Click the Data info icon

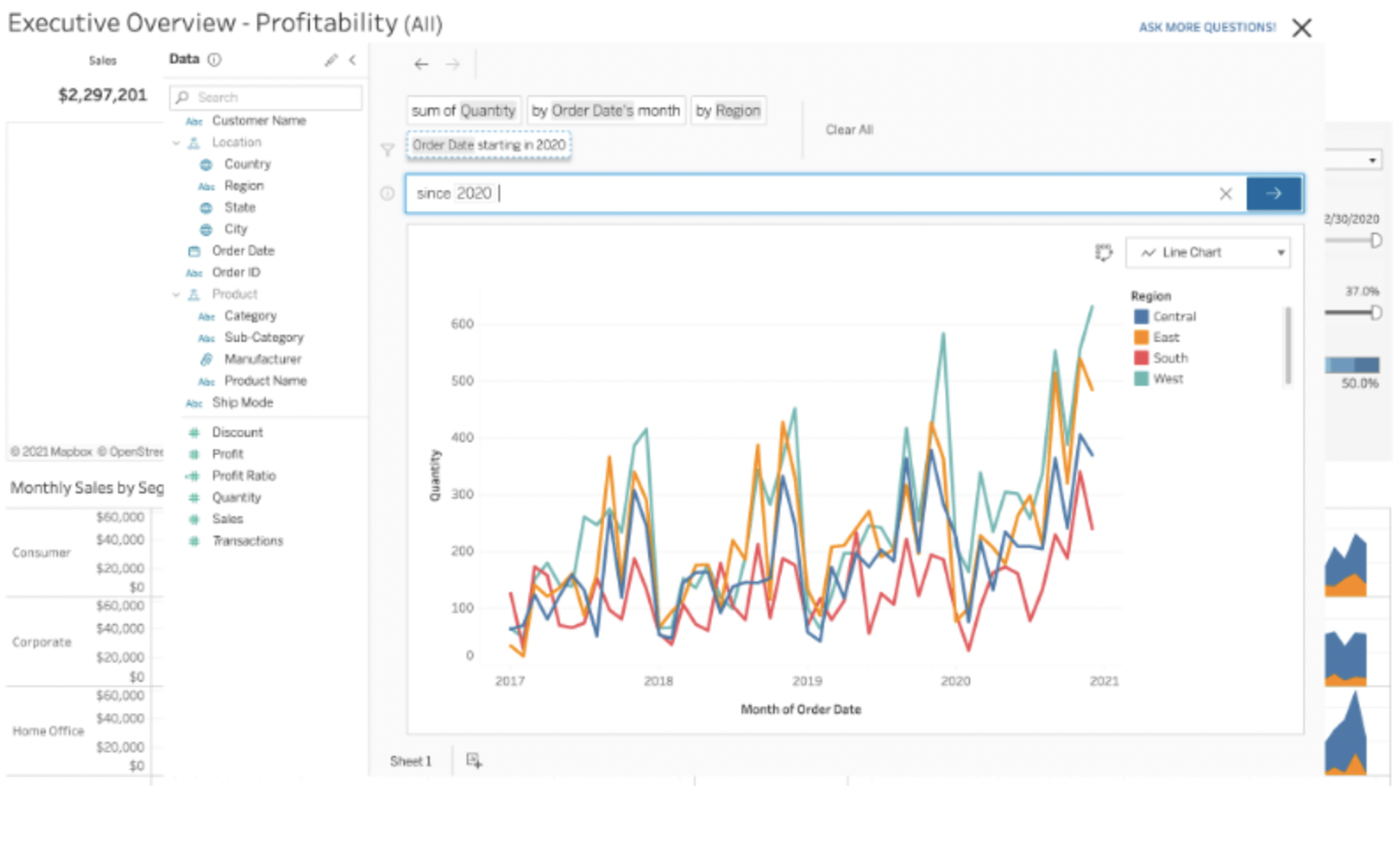click(214, 59)
